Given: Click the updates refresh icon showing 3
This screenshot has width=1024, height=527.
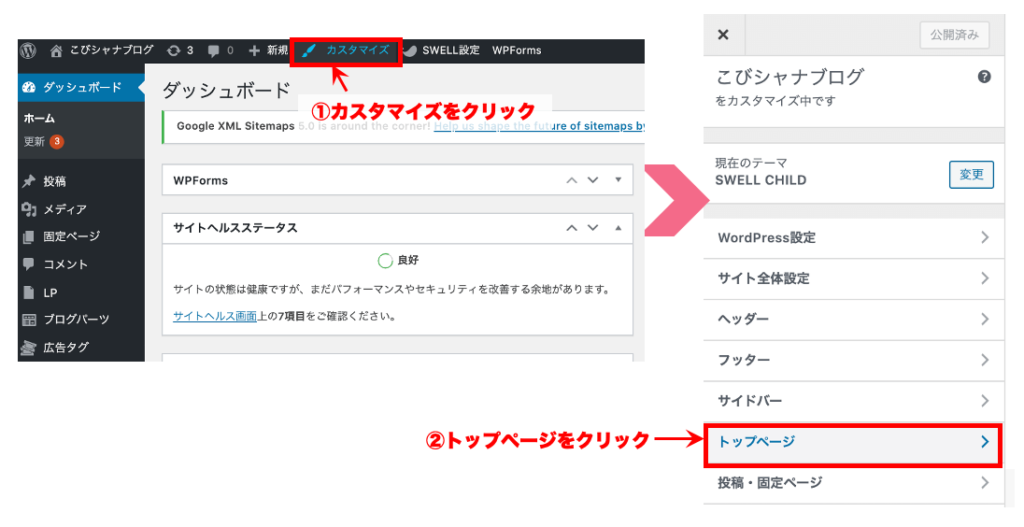Looking at the screenshot, I should [174, 50].
